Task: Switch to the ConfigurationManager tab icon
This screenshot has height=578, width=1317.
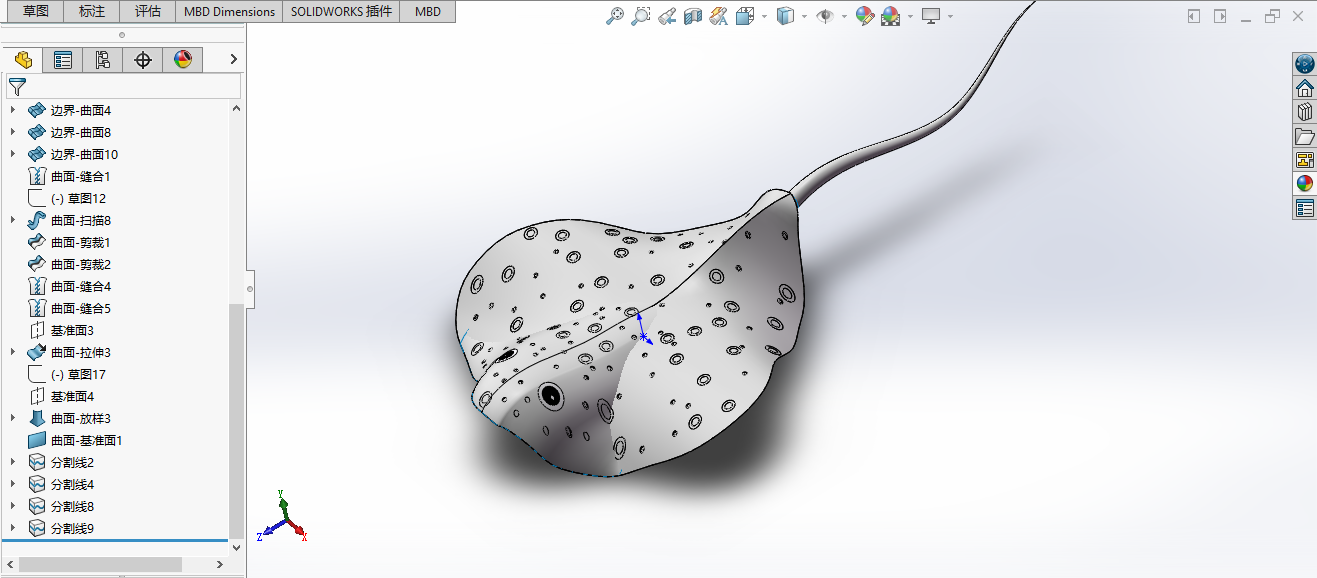Action: click(103, 60)
